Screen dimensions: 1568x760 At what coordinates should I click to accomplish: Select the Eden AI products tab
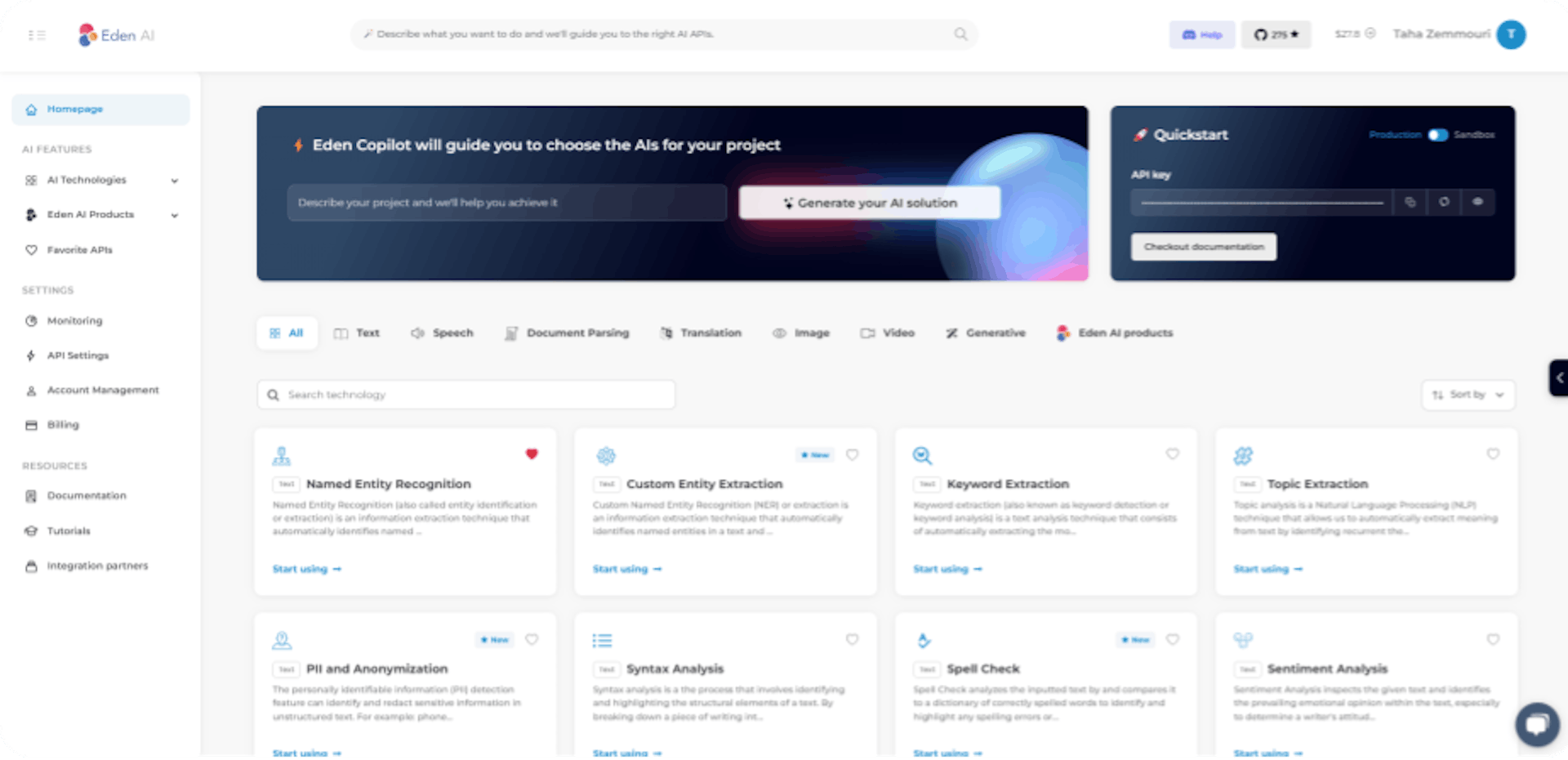click(x=1115, y=333)
